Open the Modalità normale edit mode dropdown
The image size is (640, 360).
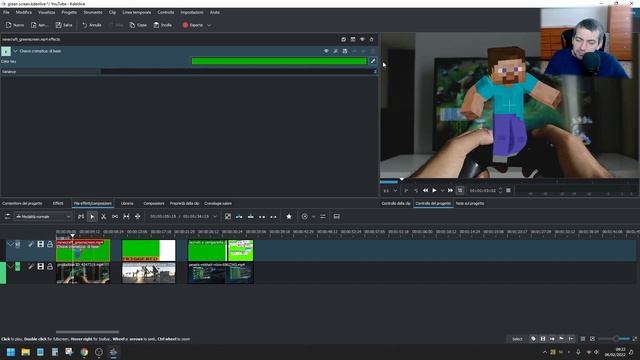point(43,216)
